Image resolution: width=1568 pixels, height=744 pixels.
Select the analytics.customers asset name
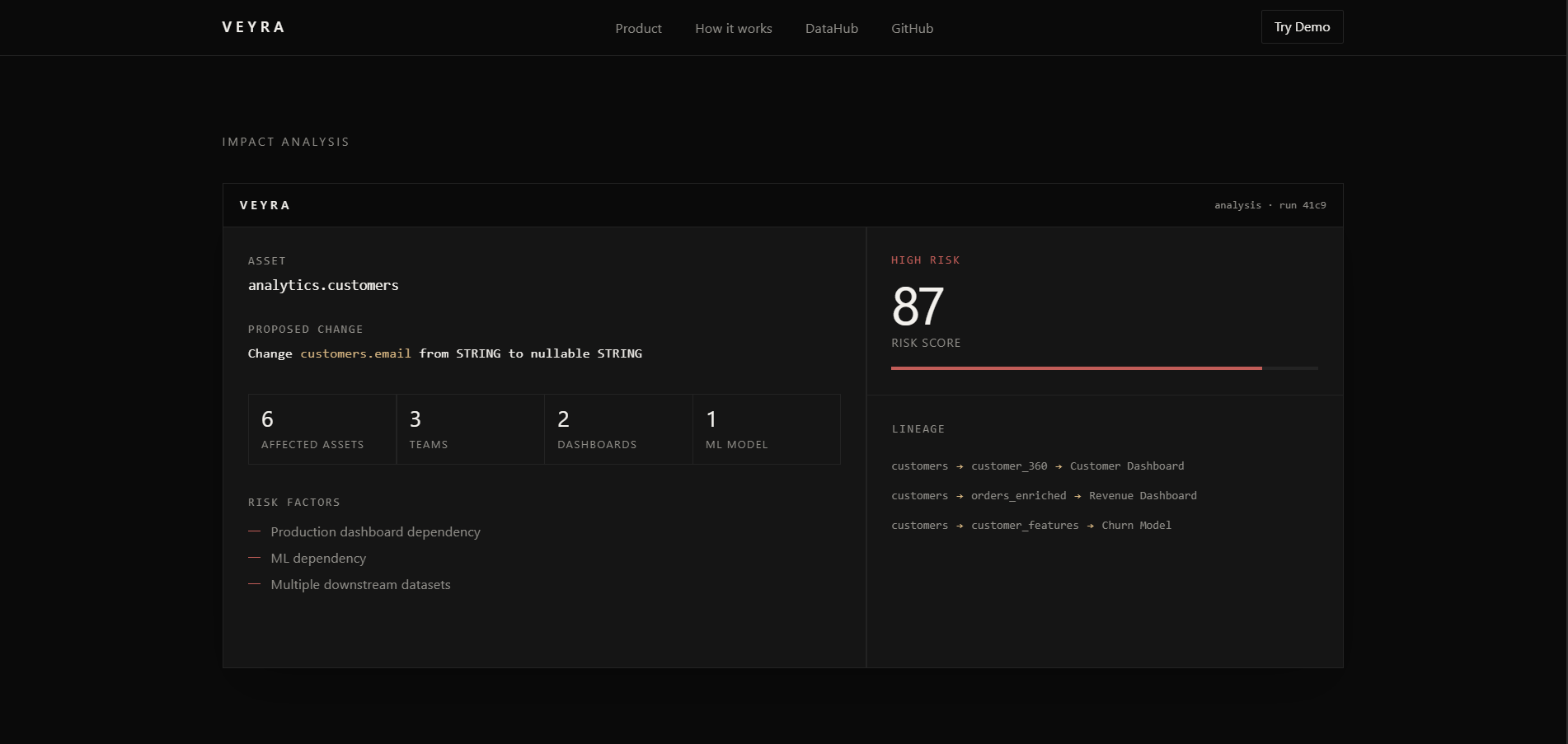point(323,285)
